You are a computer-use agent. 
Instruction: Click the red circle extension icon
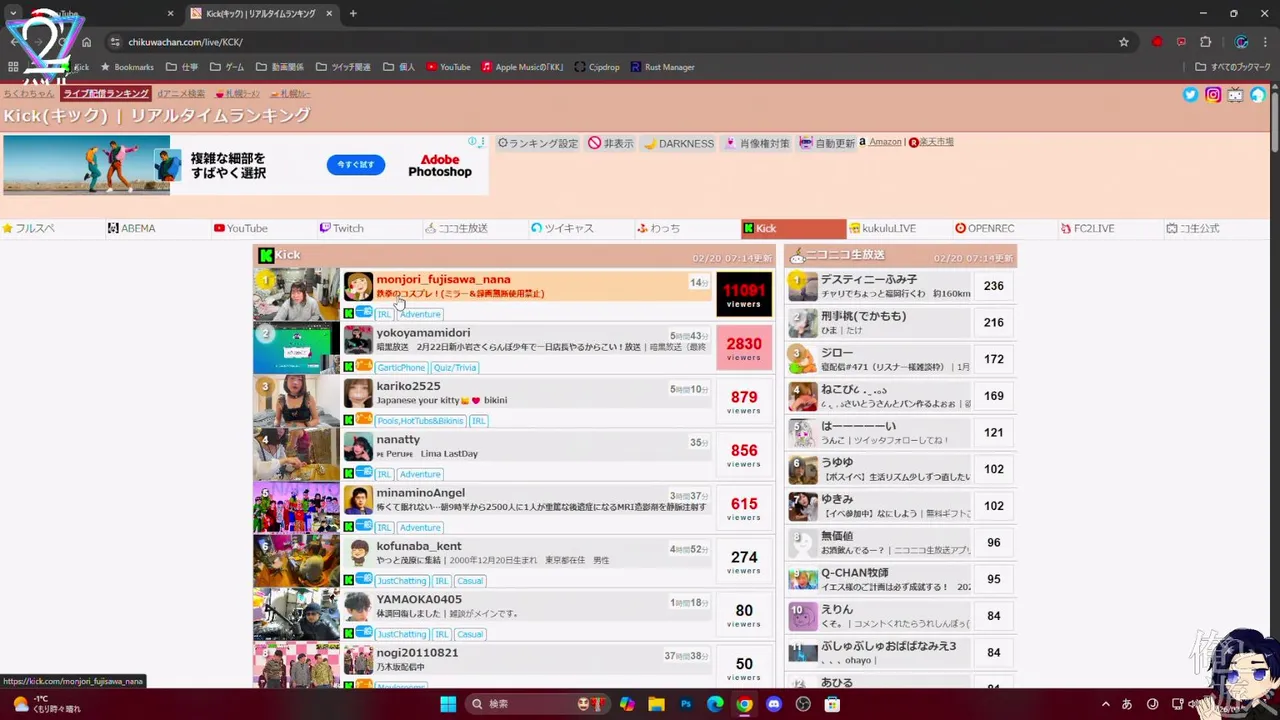click(x=1157, y=42)
